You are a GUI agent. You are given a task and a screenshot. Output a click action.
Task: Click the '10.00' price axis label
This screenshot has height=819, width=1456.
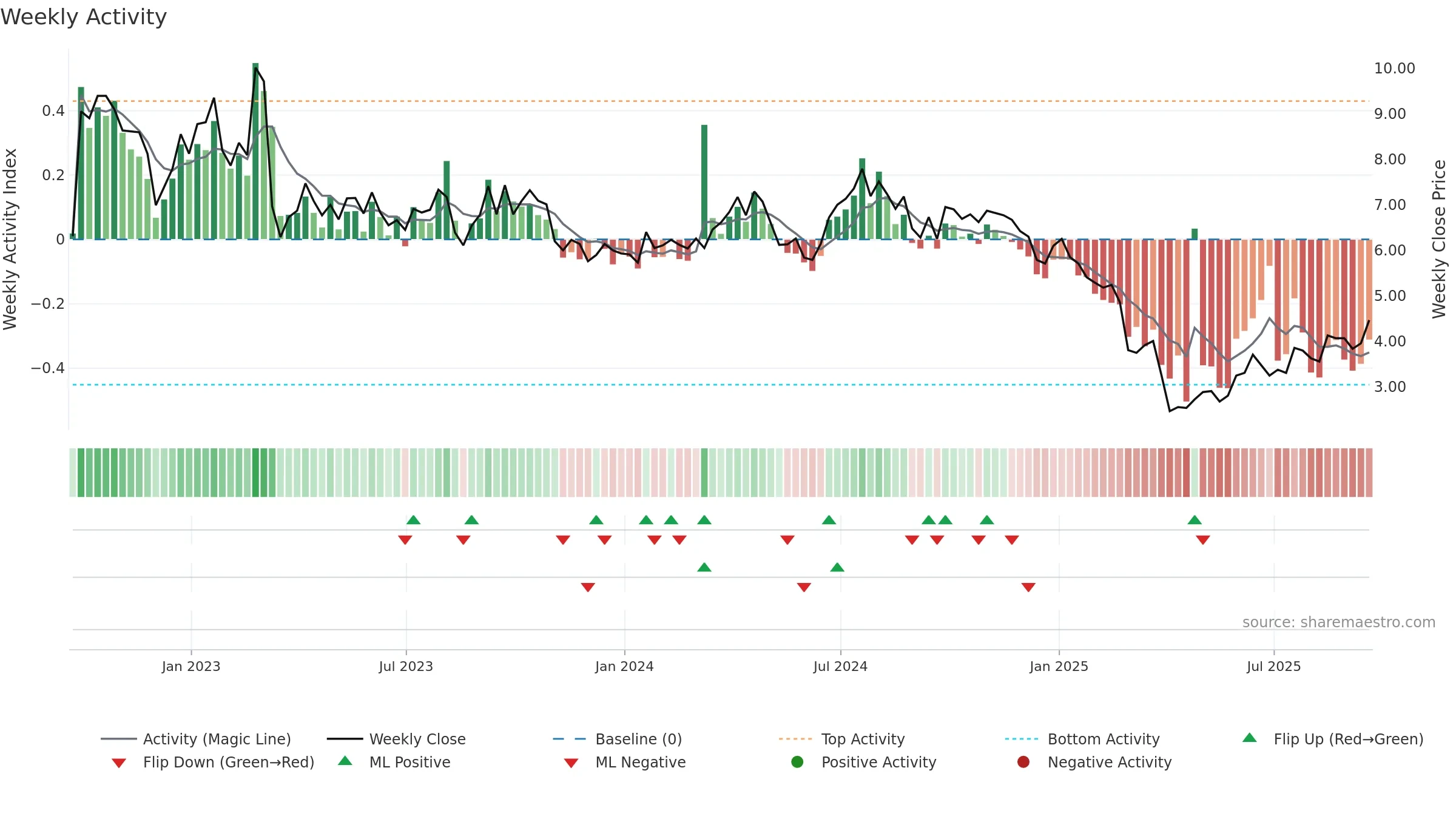pos(1394,68)
